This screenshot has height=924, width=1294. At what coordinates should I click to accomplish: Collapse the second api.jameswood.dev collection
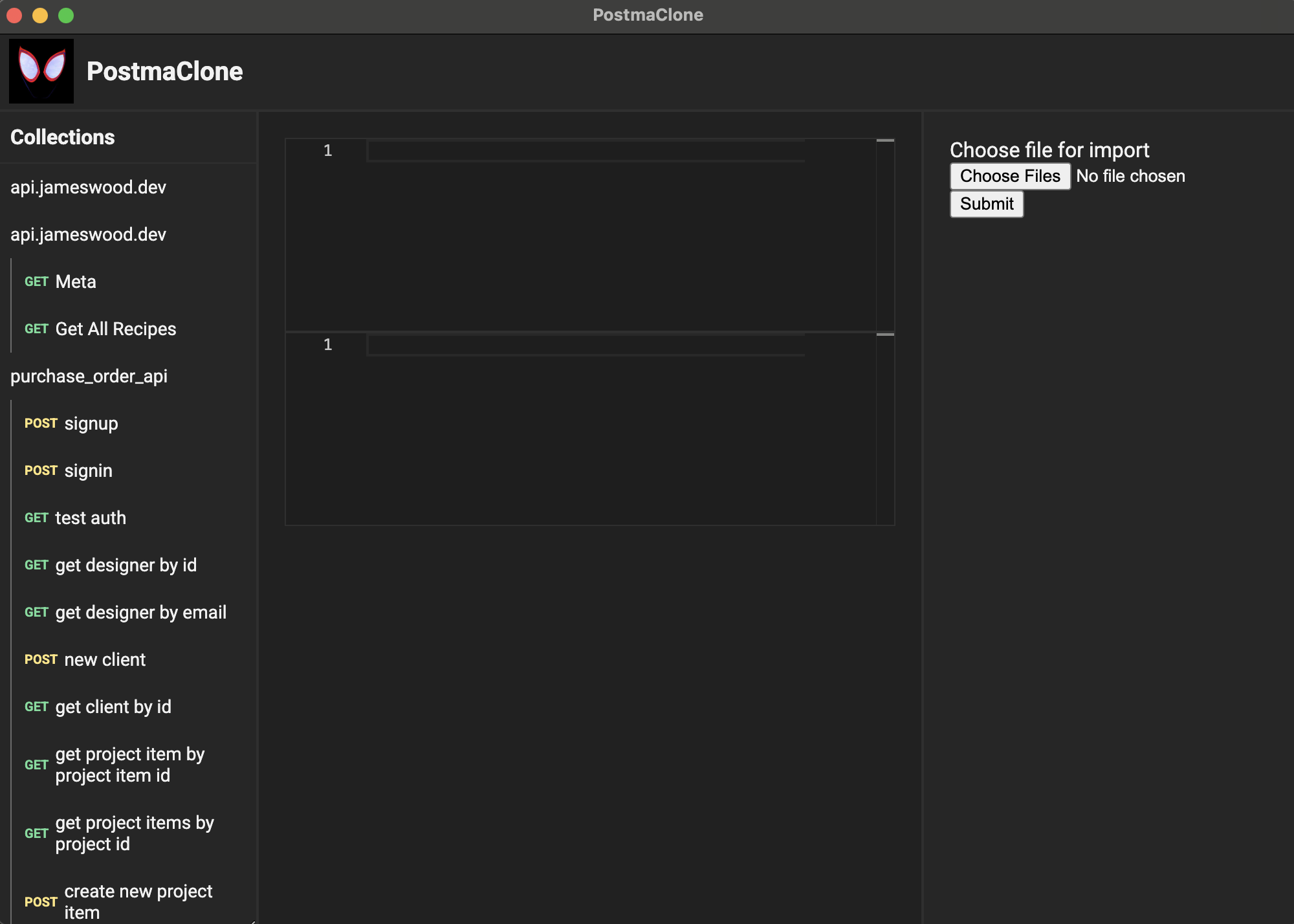pos(89,234)
